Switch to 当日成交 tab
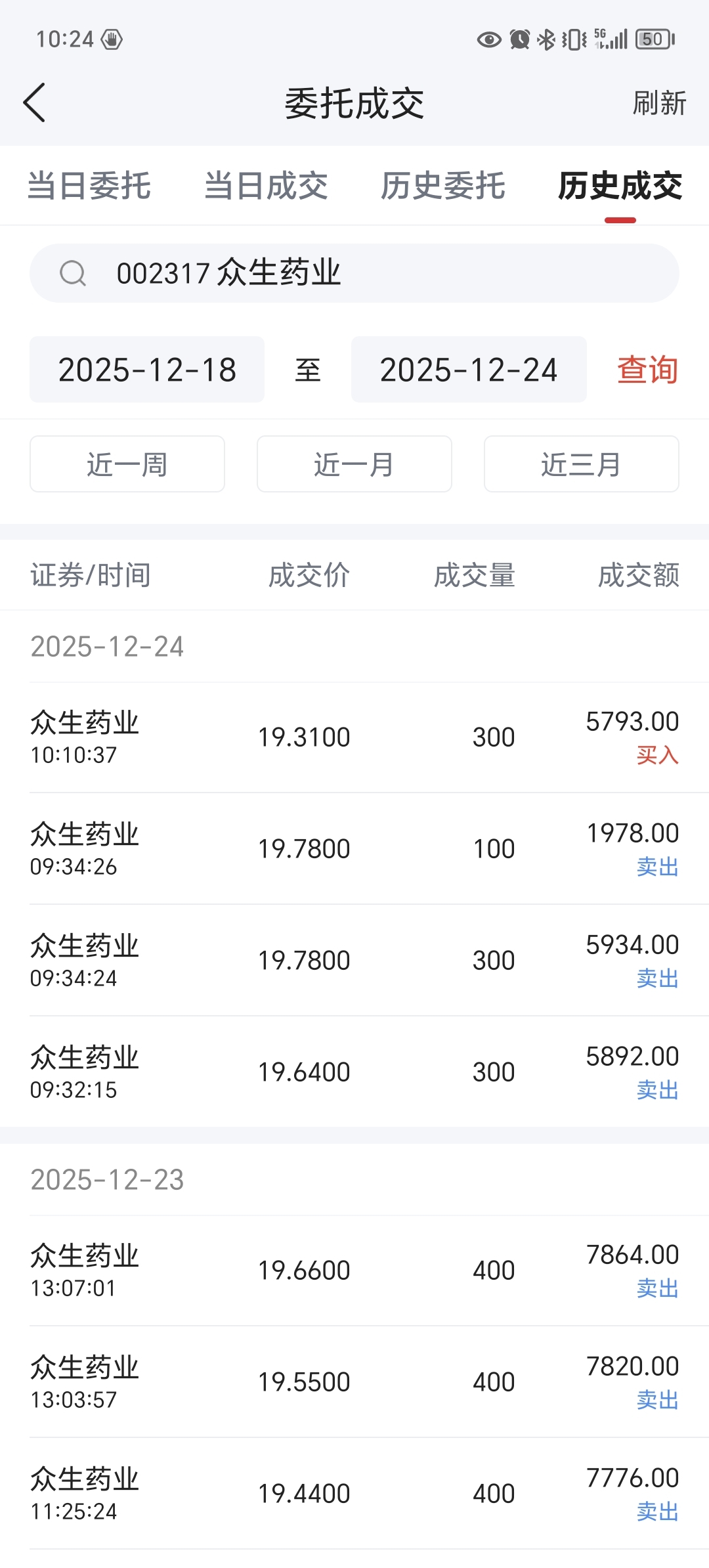 pos(266,186)
